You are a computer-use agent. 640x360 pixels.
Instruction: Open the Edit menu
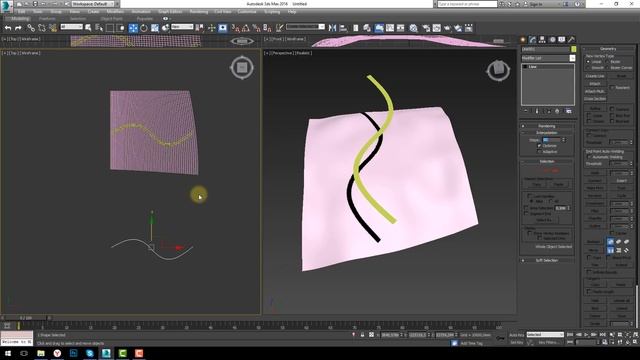[21, 12]
